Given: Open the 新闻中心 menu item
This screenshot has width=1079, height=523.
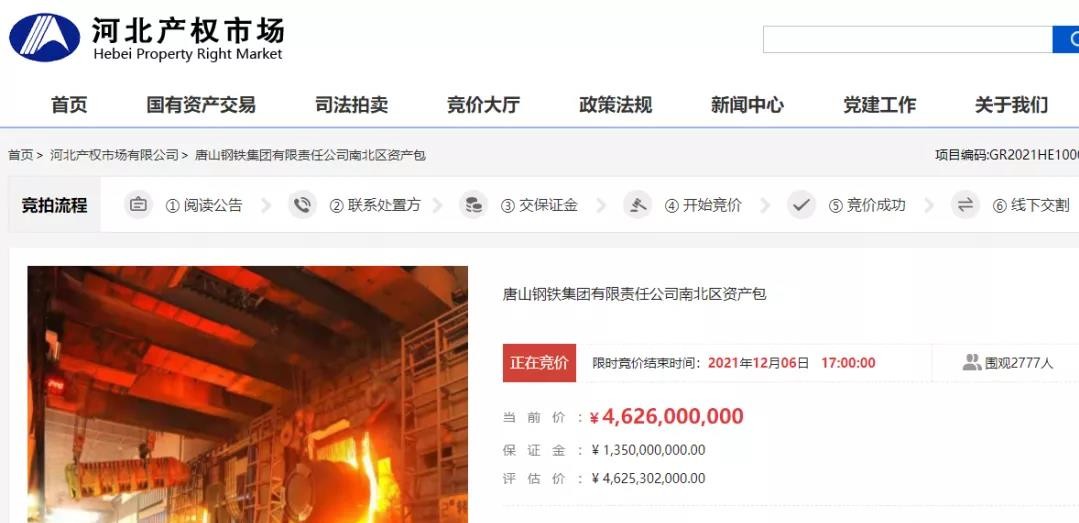Looking at the screenshot, I should 747,105.
